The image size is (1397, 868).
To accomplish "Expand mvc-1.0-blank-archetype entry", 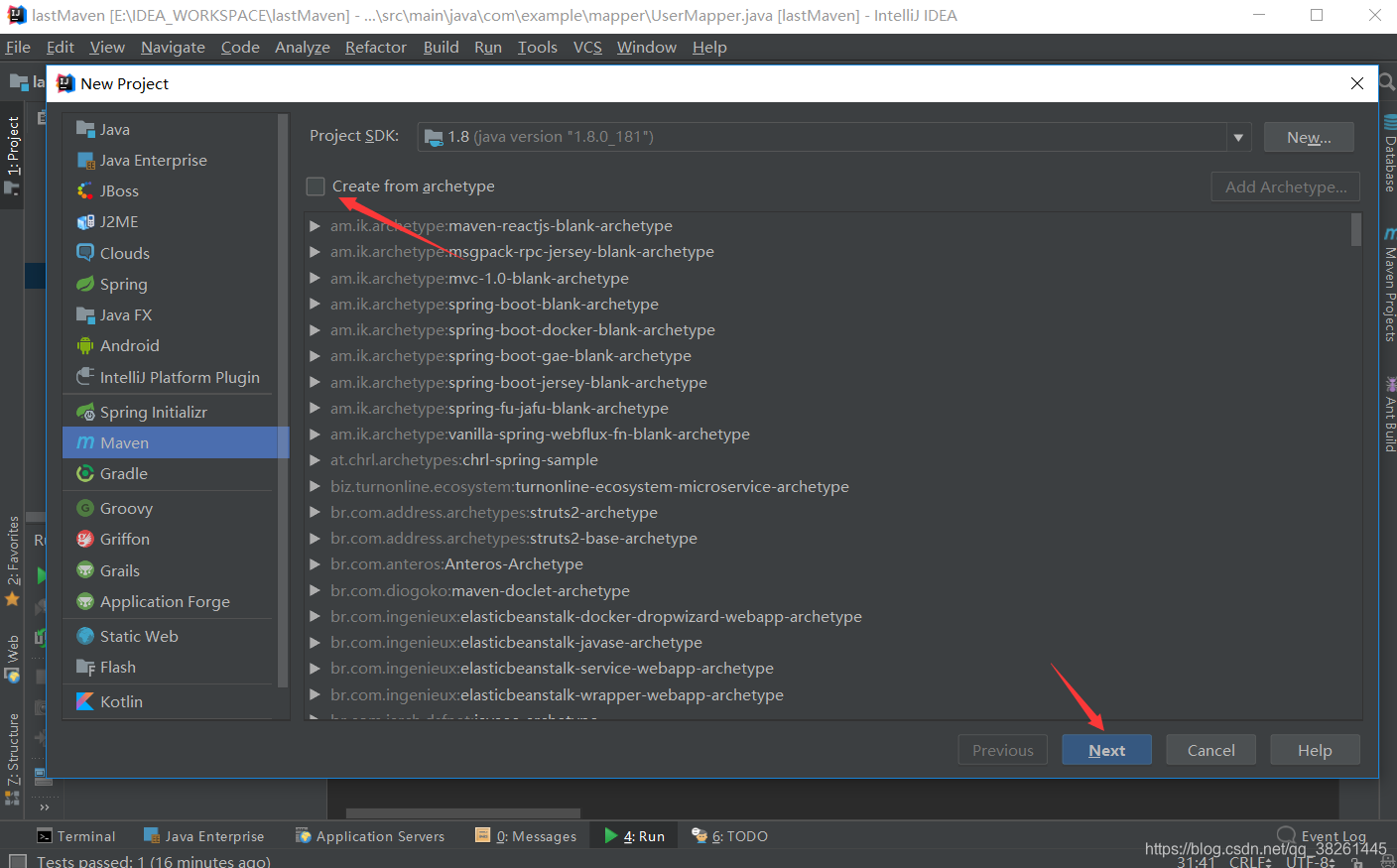I will 315,278.
